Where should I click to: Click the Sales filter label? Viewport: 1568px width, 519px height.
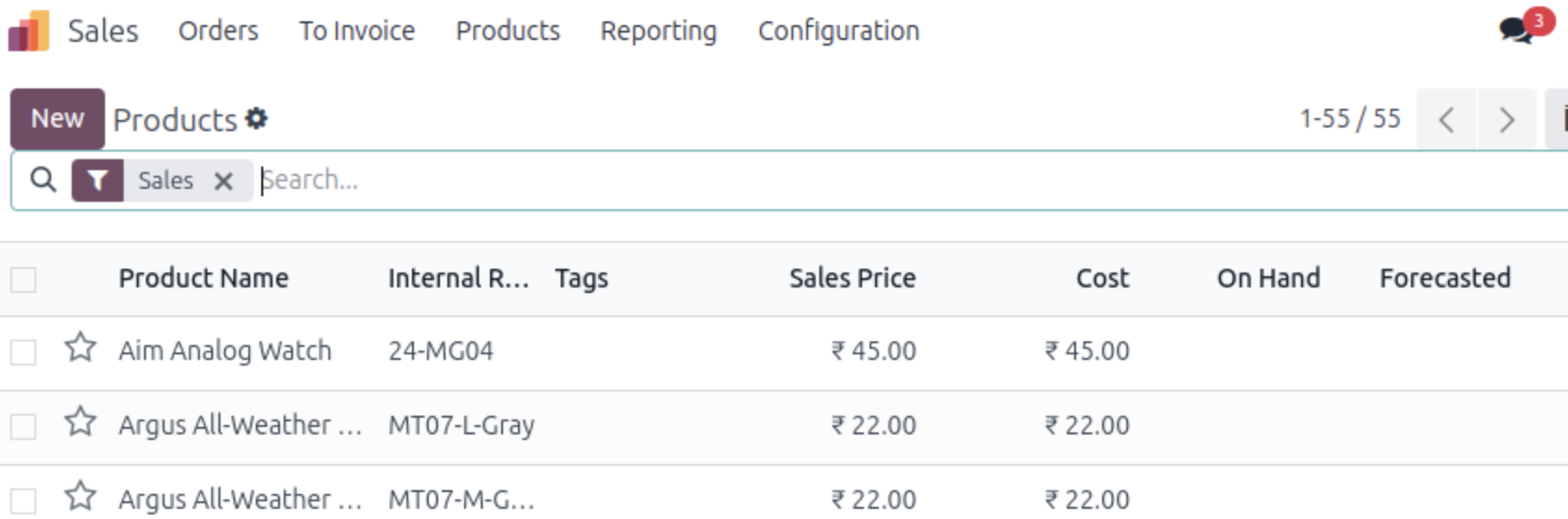pyautogui.click(x=166, y=180)
